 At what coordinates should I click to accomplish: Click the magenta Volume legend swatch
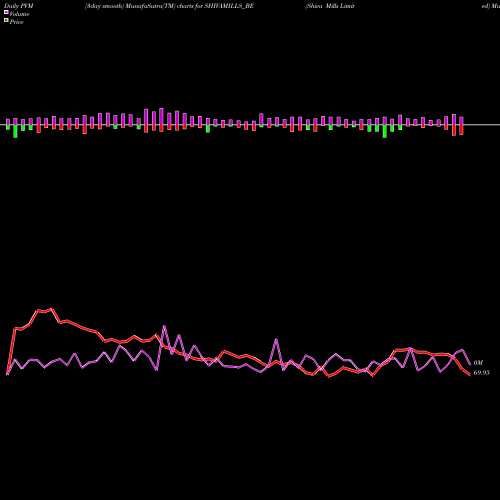point(6,12)
